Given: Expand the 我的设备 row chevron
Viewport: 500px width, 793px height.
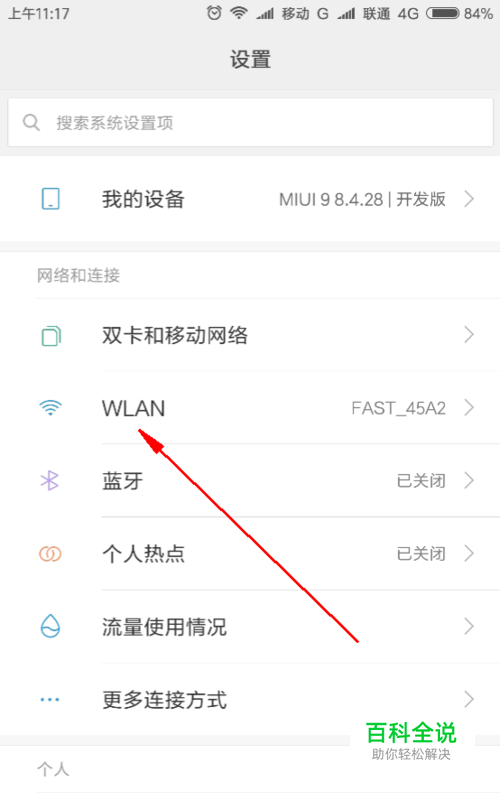Looking at the screenshot, I should 469,199.
